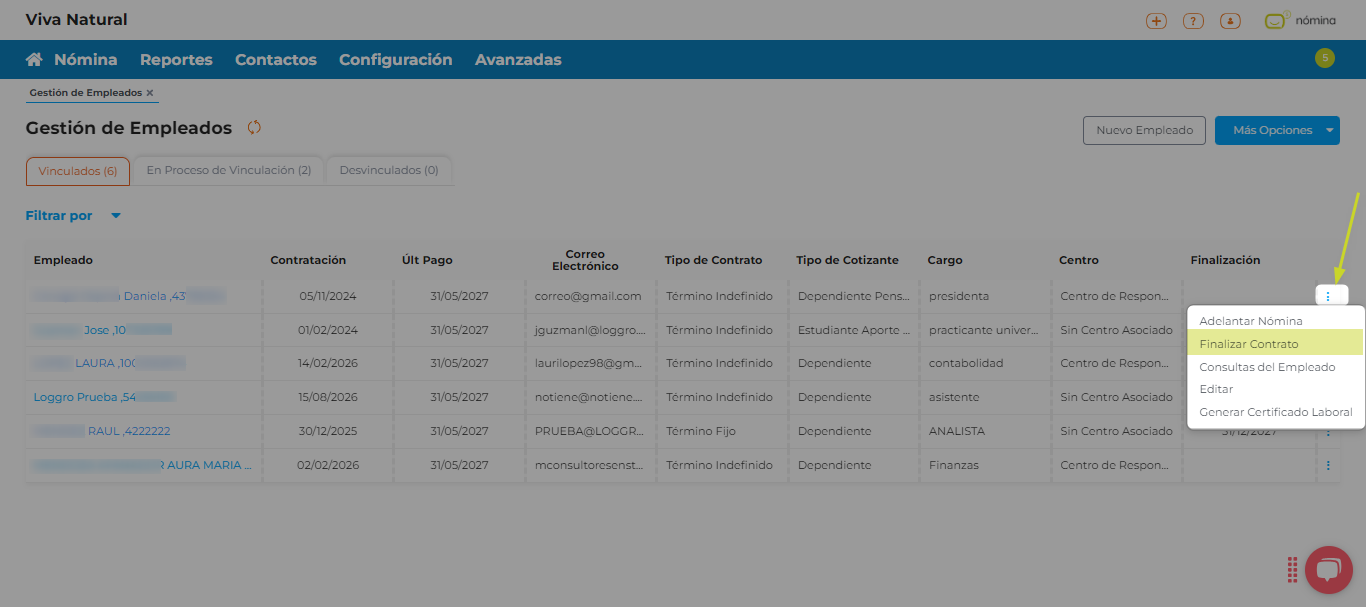This screenshot has width=1366, height=607.
Task: Click the Centro column header
Action: 1079,260
